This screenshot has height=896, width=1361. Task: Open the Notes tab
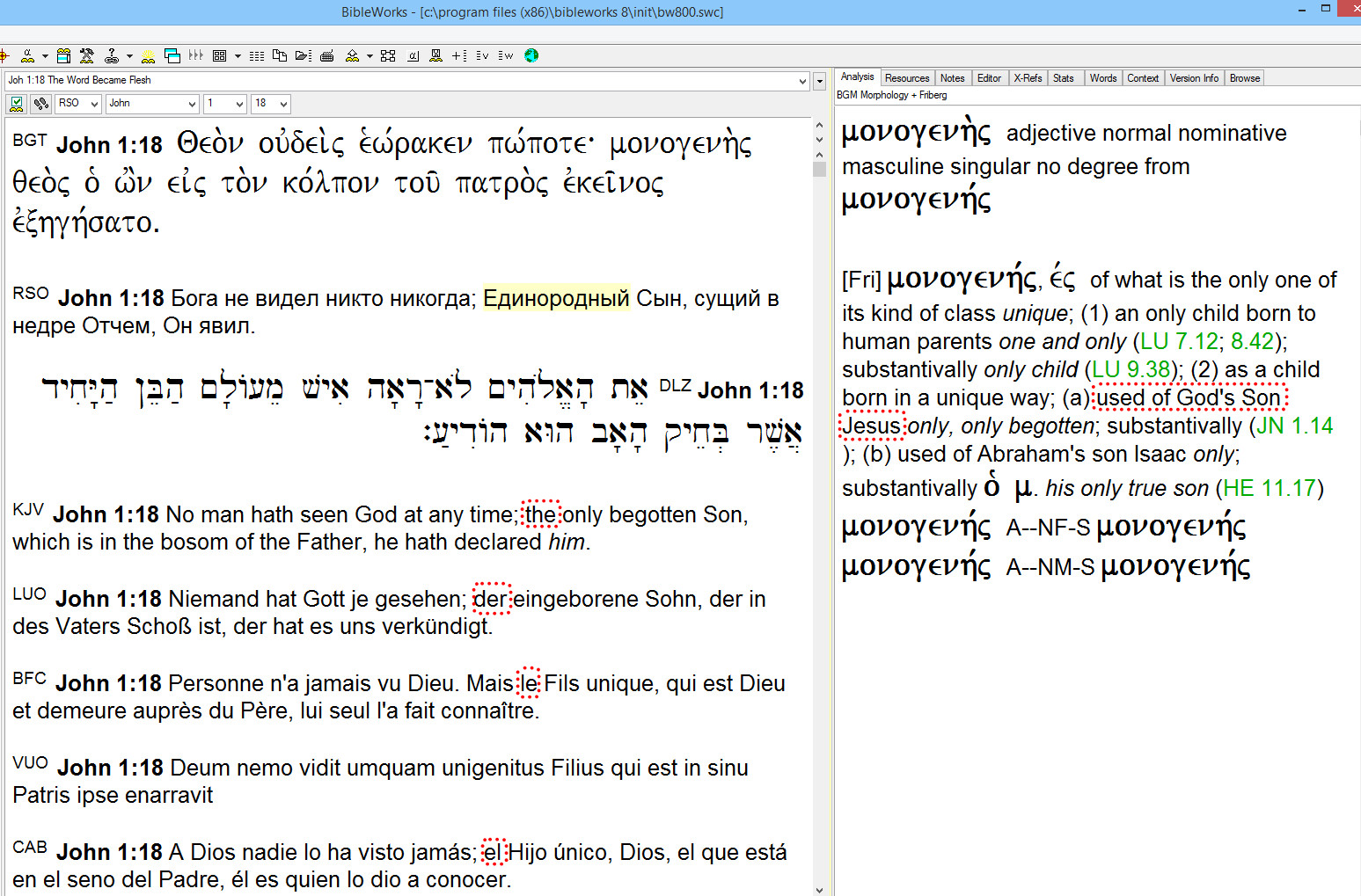pyautogui.click(x=952, y=78)
